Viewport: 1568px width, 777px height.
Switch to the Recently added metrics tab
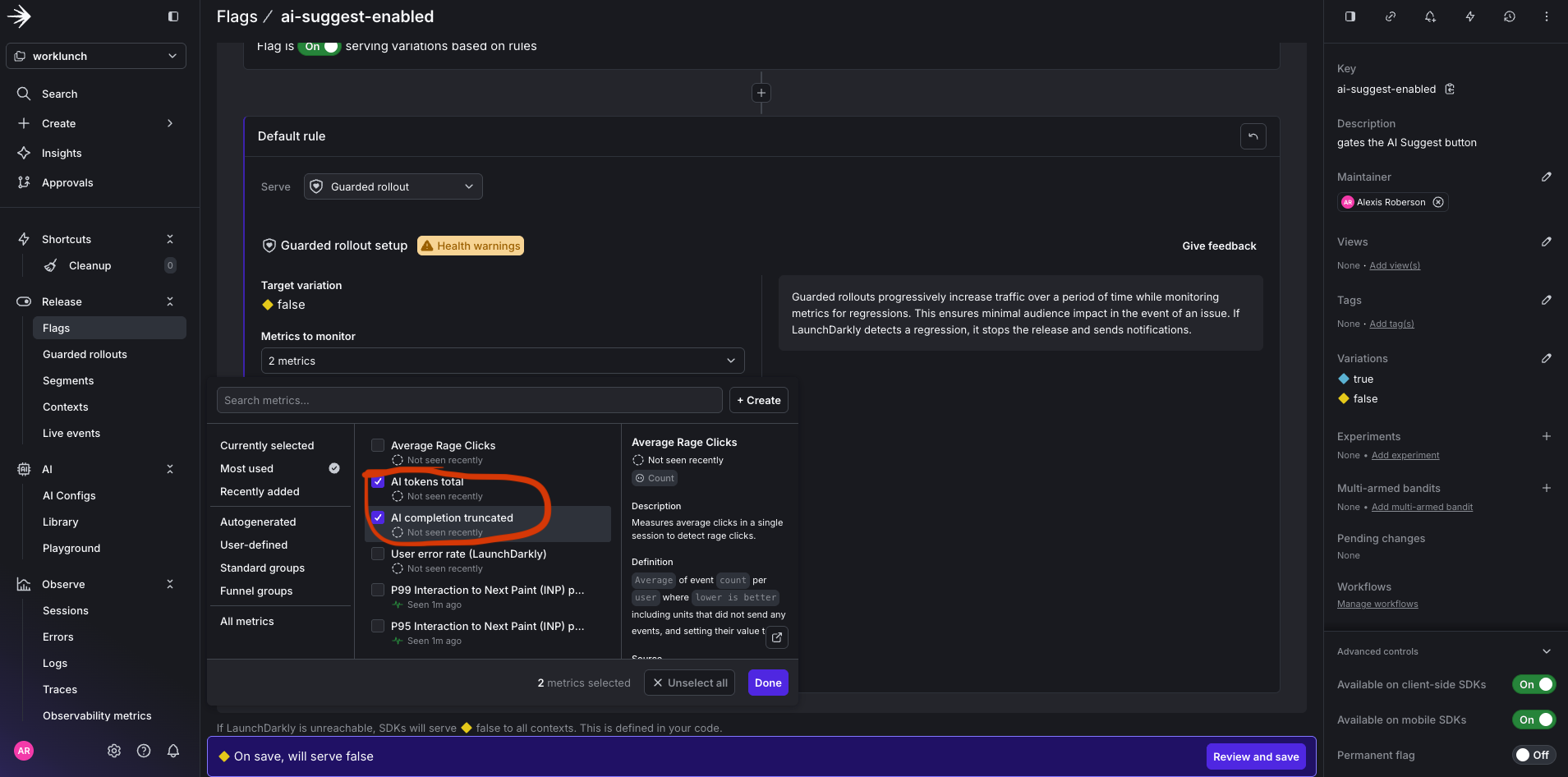(x=260, y=491)
